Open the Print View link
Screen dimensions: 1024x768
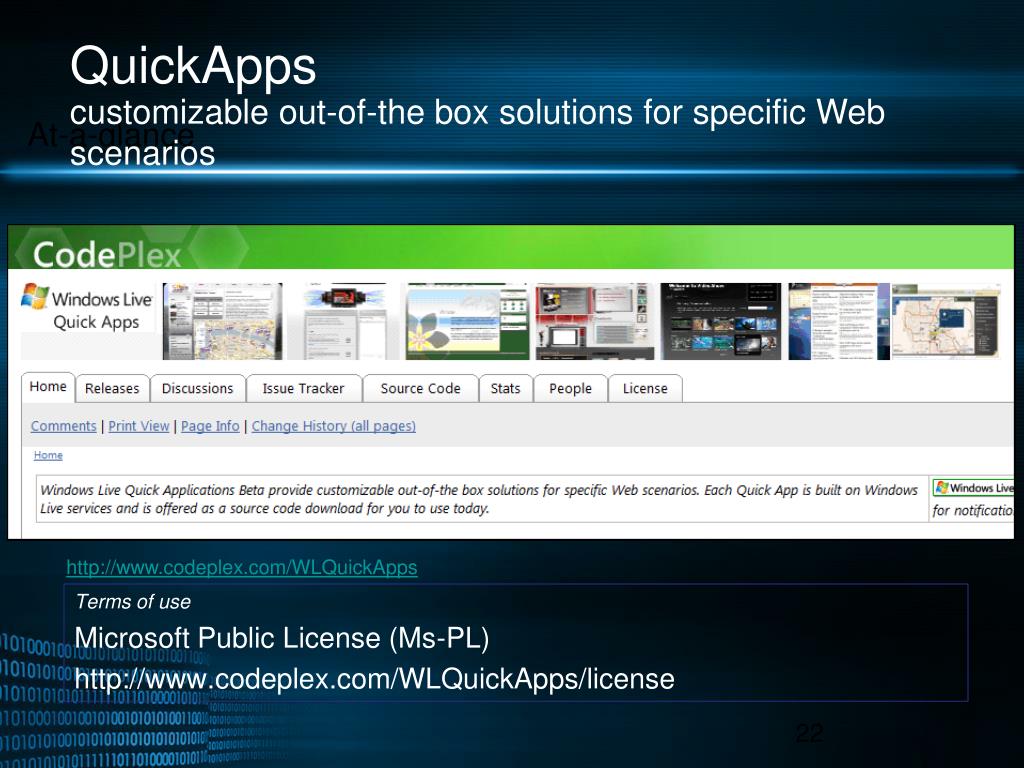pyautogui.click(x=138, y=426)
